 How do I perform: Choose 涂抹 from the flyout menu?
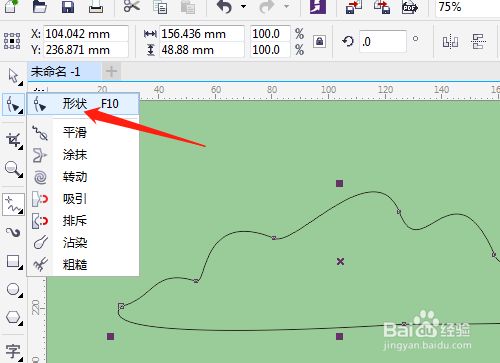point(83,155)
